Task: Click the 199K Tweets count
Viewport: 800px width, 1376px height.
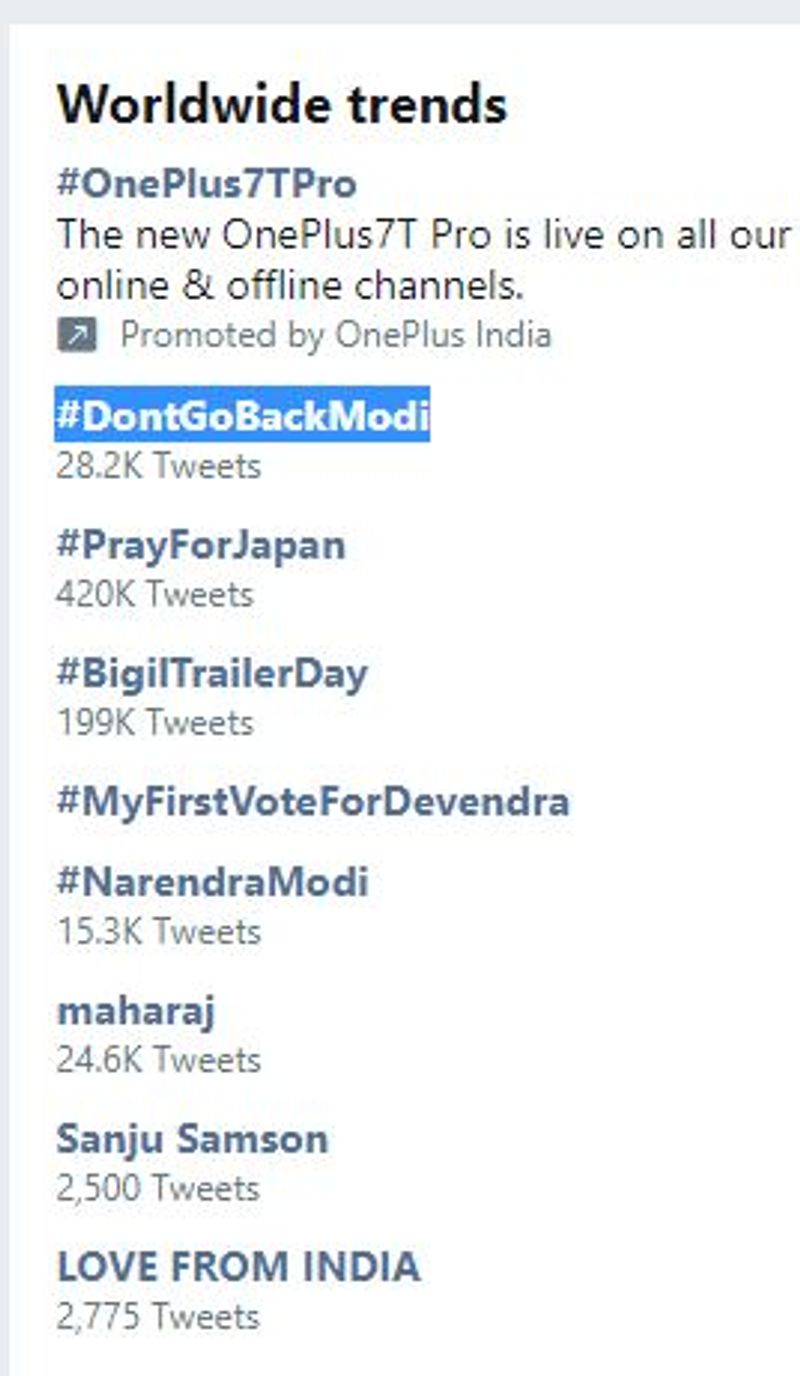Action: 155,723
